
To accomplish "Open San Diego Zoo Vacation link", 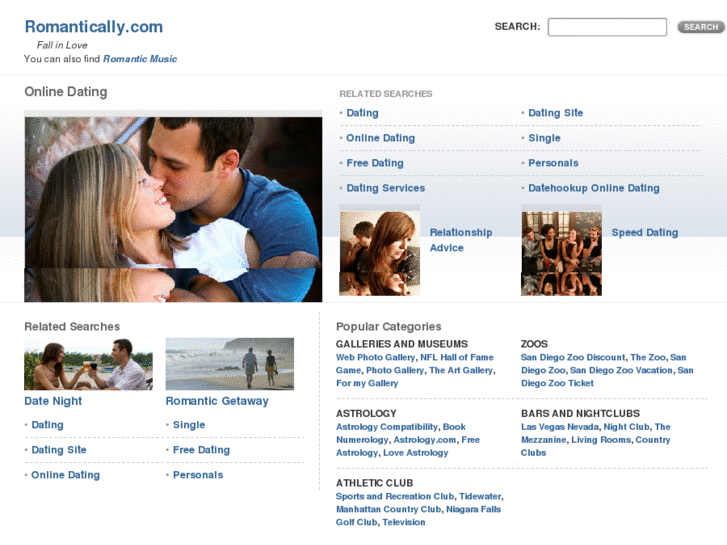I will (x=621, y=370).
